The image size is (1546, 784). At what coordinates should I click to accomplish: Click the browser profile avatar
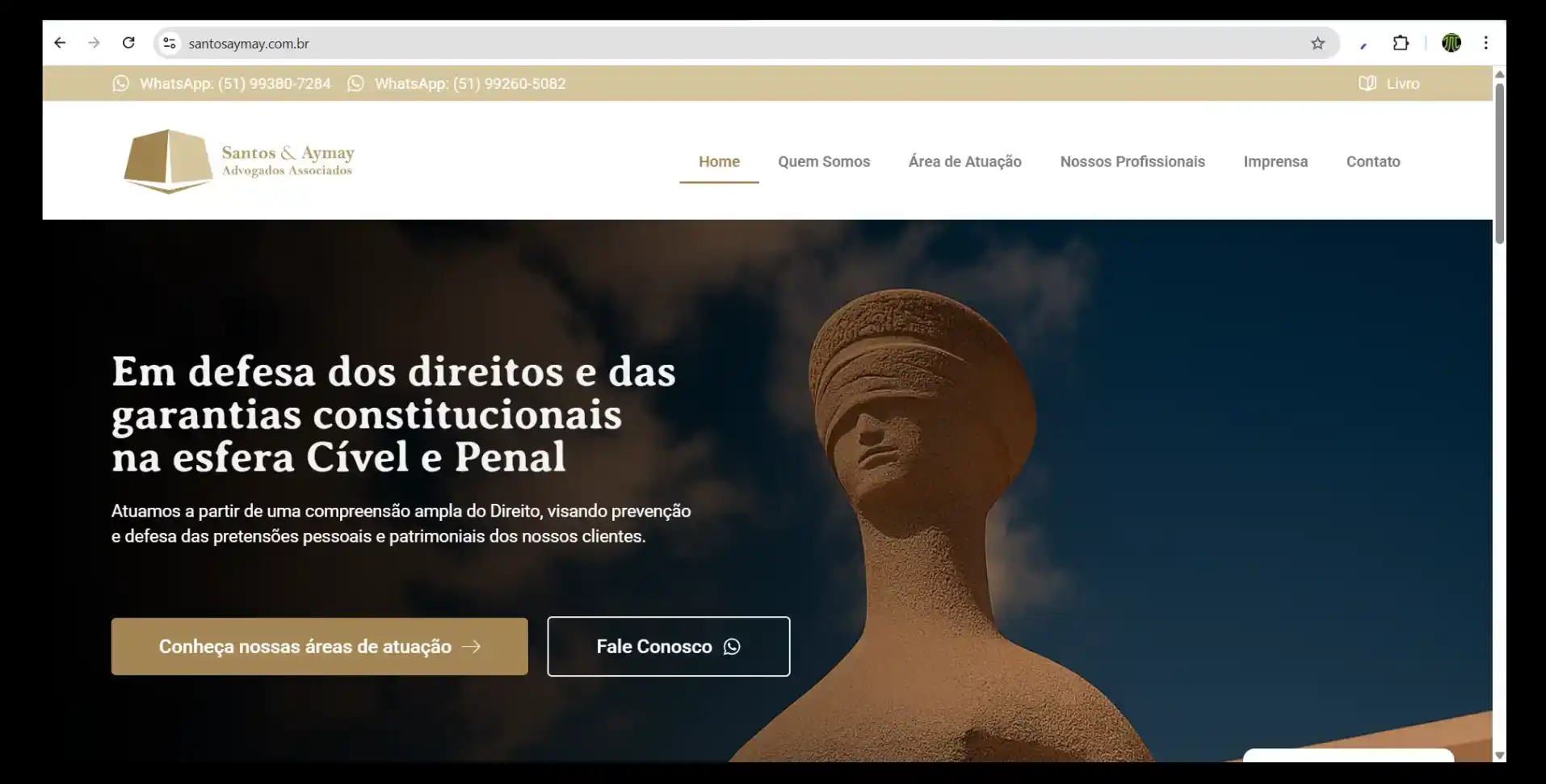(x=1451, y=43)
